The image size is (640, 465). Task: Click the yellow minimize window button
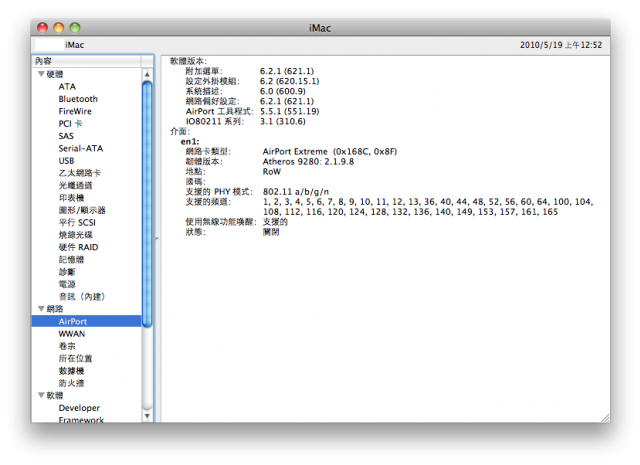pos(59,27)
